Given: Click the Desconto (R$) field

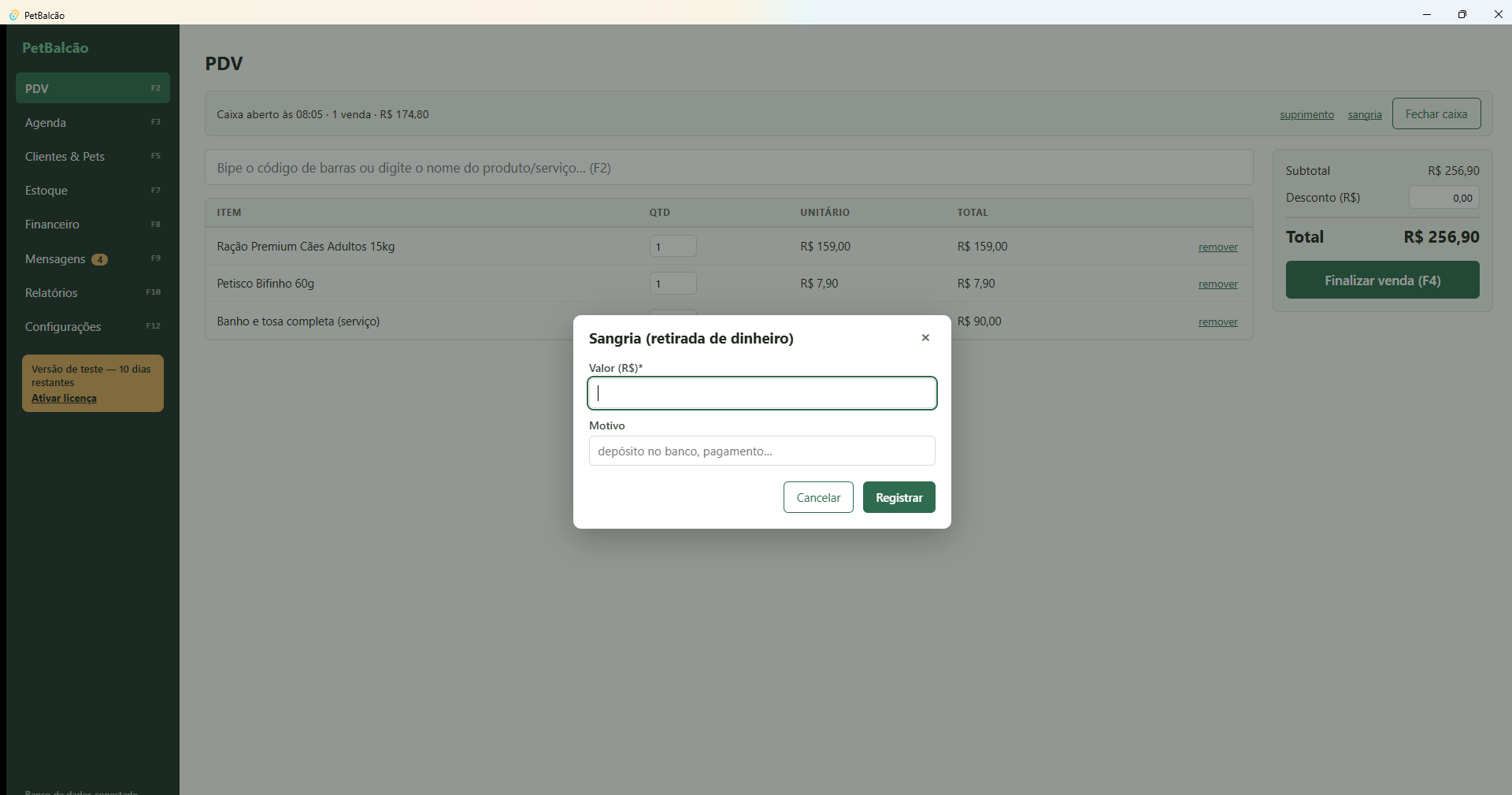Looking at the screenshot, I should pyautogui.click(x=1443, y=197).
